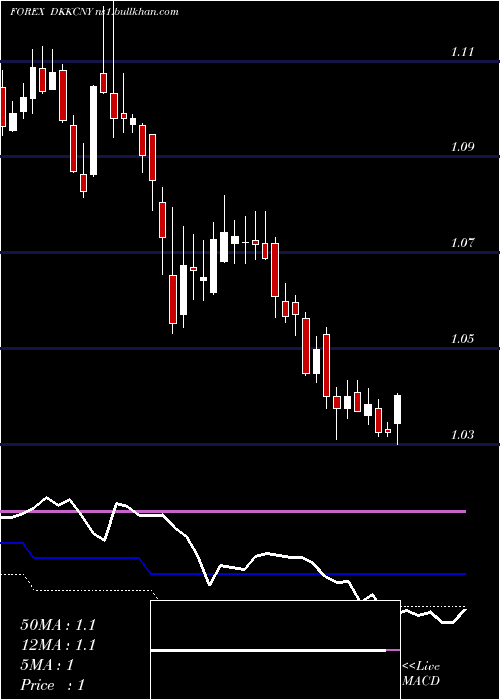Viewport: 500px width, 700px height.
Task: Click the MACD panel box
Action: pyautogui.click(x=275, y=650)
